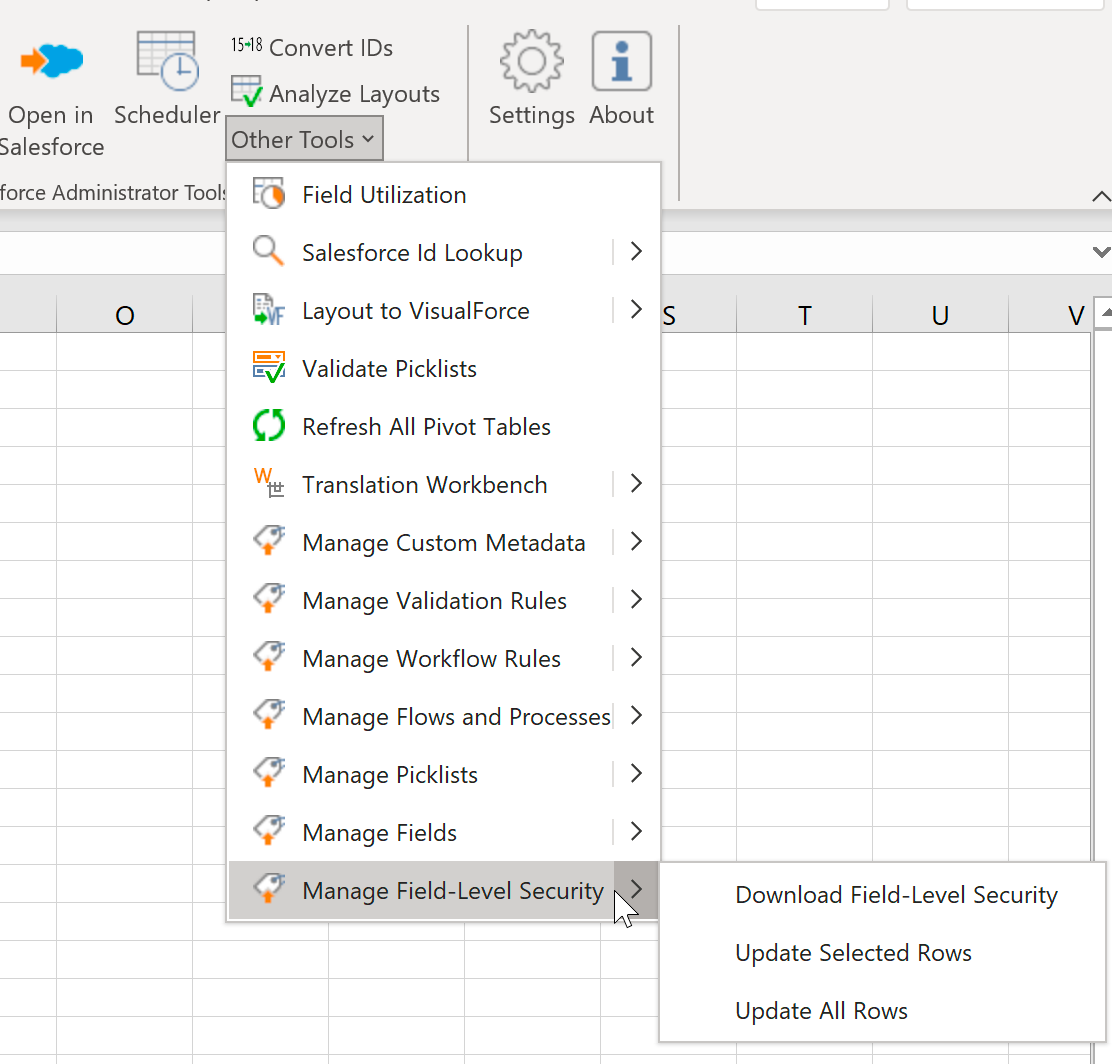
Task: Click the Open in Salesforce icon
Action: (x=52, y=62)
